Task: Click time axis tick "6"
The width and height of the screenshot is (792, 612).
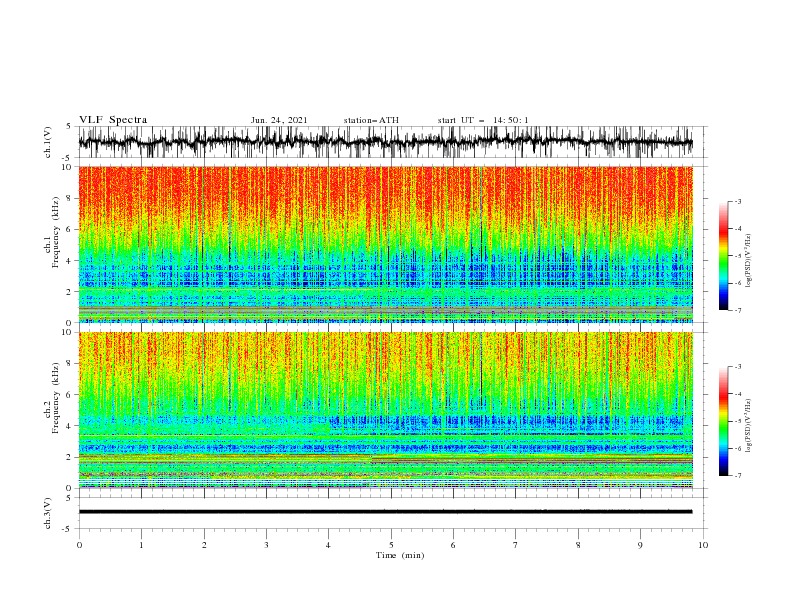Action: click(453, 546)
